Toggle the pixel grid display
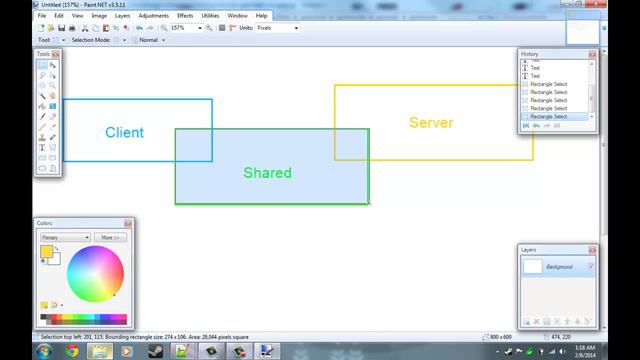 point(222,28)
